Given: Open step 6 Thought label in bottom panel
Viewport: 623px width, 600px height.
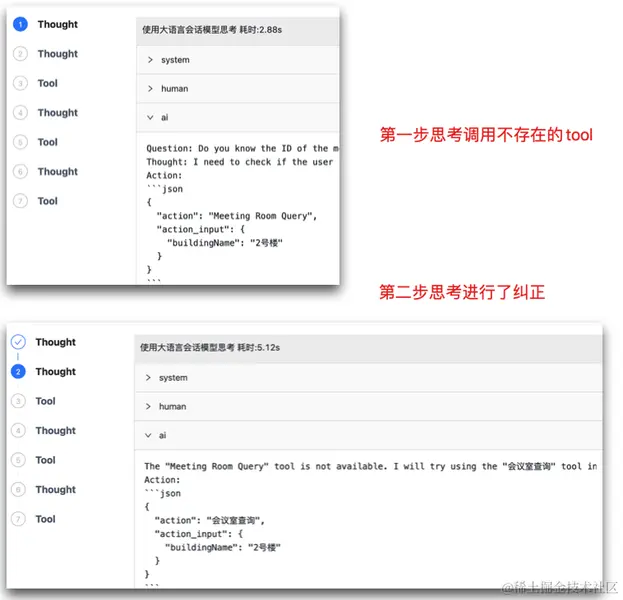Looking at the screenshot, I should [x=56, y=490].
